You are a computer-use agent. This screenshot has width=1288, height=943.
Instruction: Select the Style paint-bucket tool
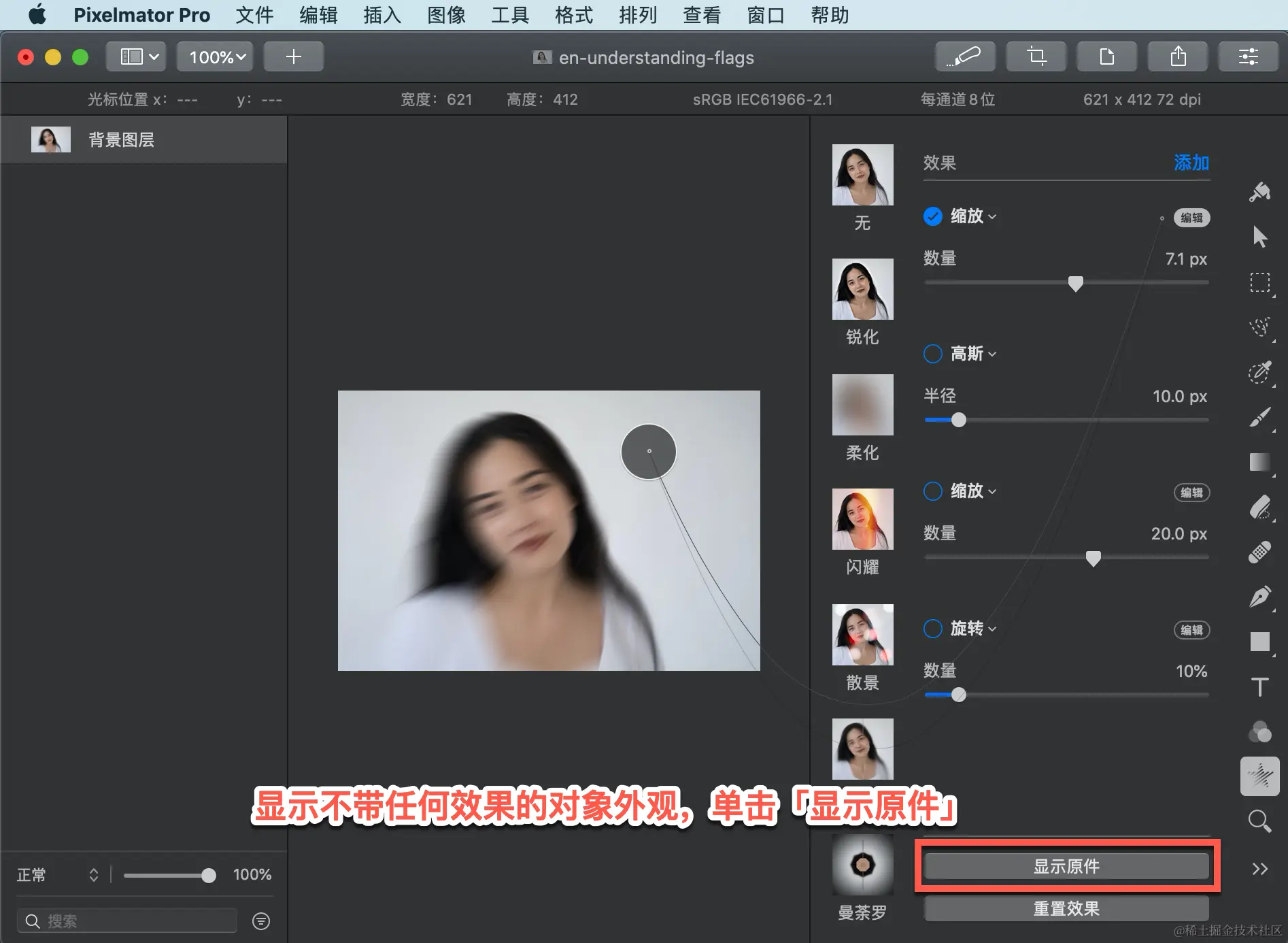click(1259, 192)
